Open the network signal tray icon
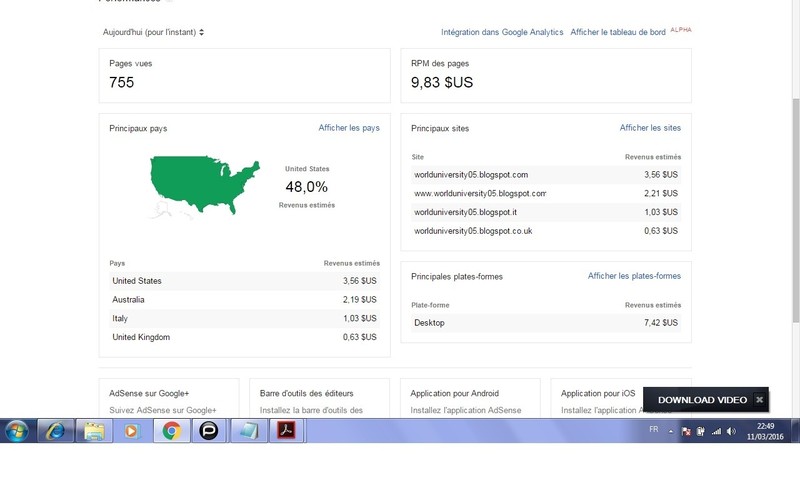800x500 pixels. [x=716, y=432]
